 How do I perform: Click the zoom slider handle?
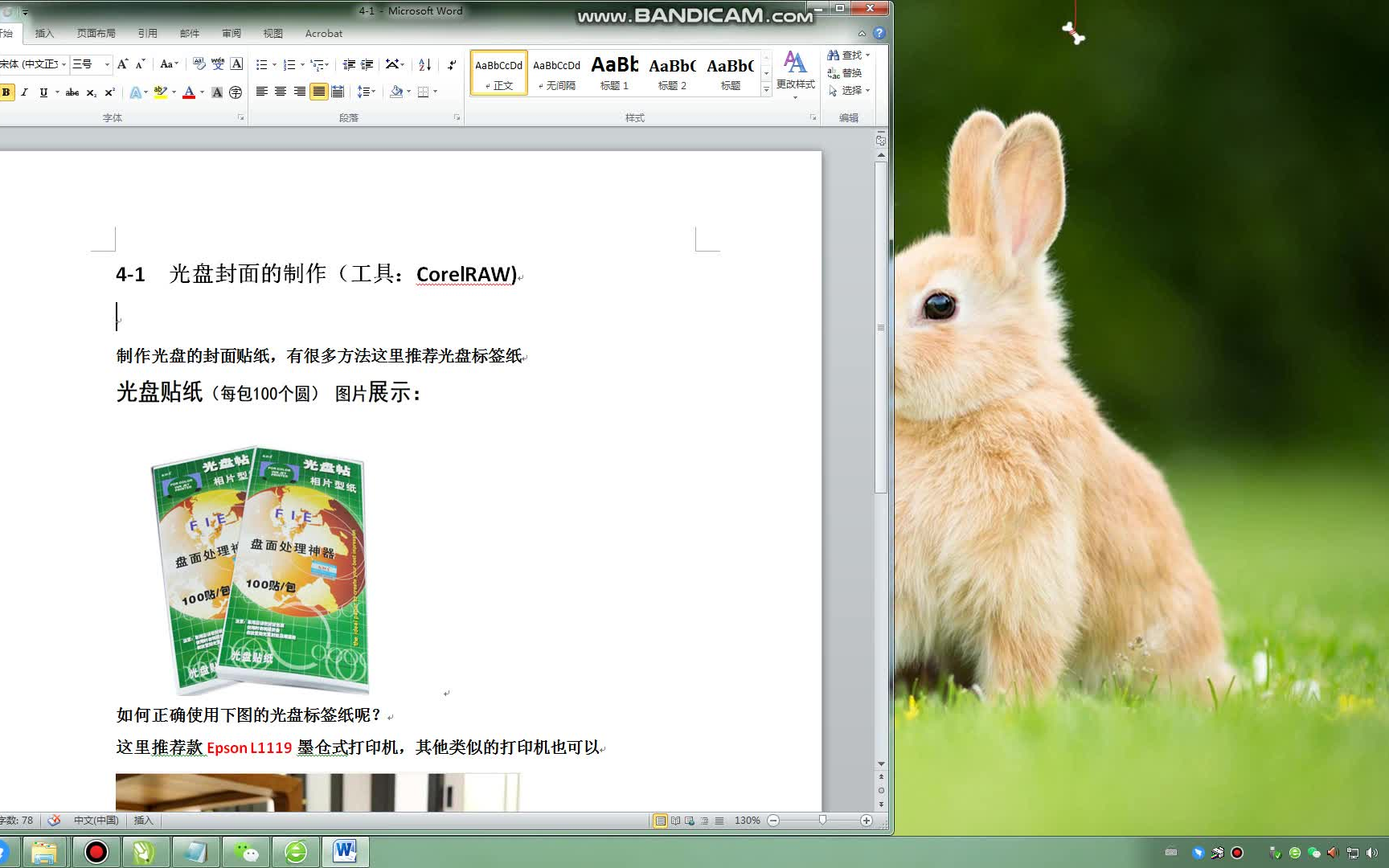point(822,821)
